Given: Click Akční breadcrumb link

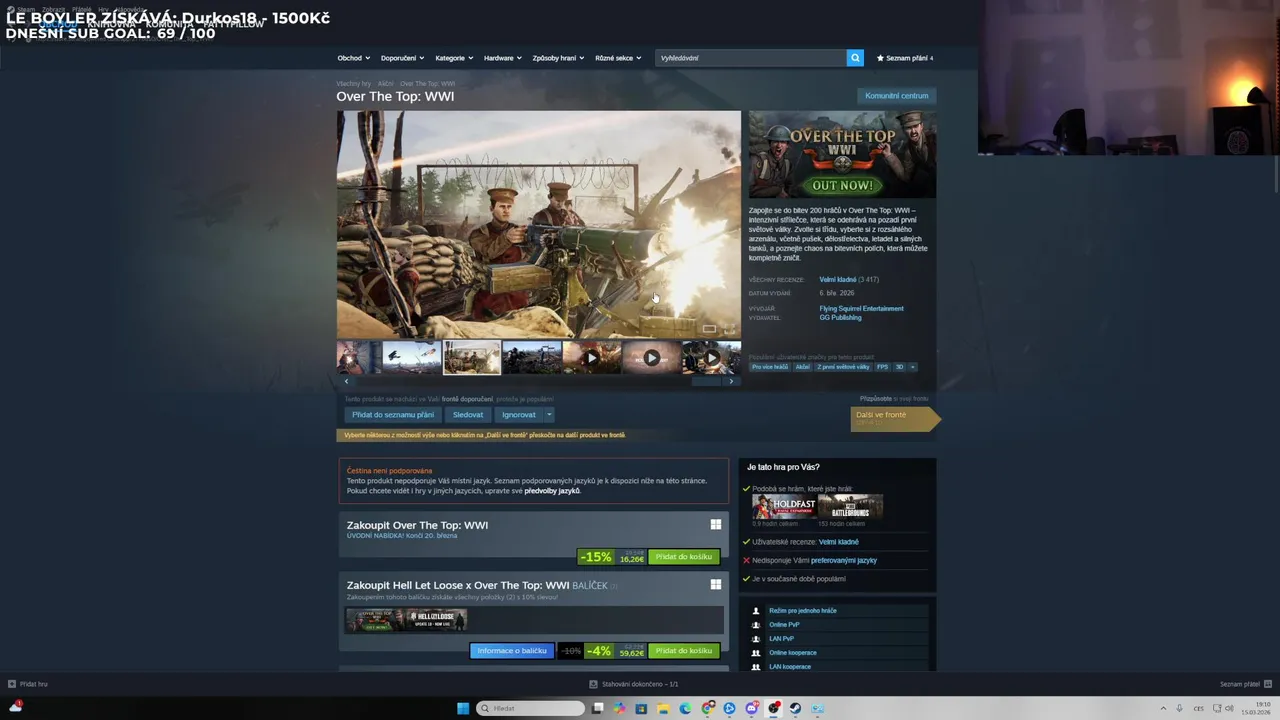Looking at the screenshot, I should pos(385,84).
